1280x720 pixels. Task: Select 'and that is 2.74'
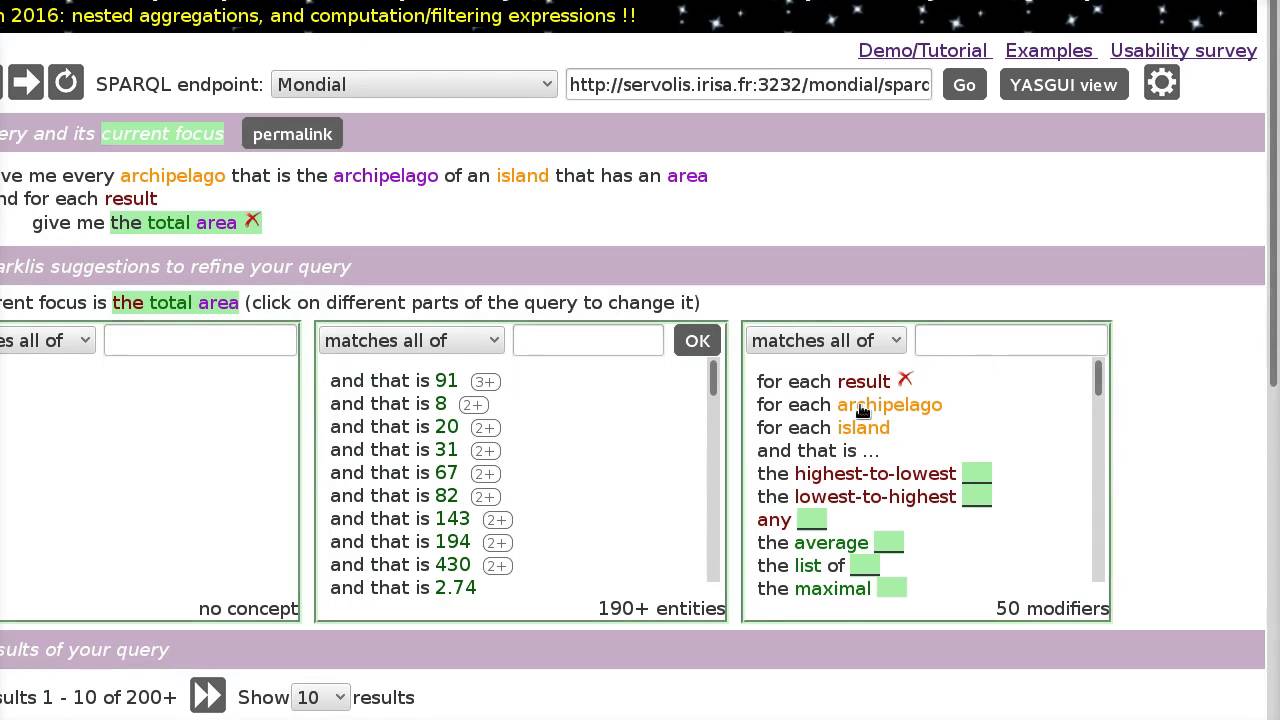[x=403, y=588]
